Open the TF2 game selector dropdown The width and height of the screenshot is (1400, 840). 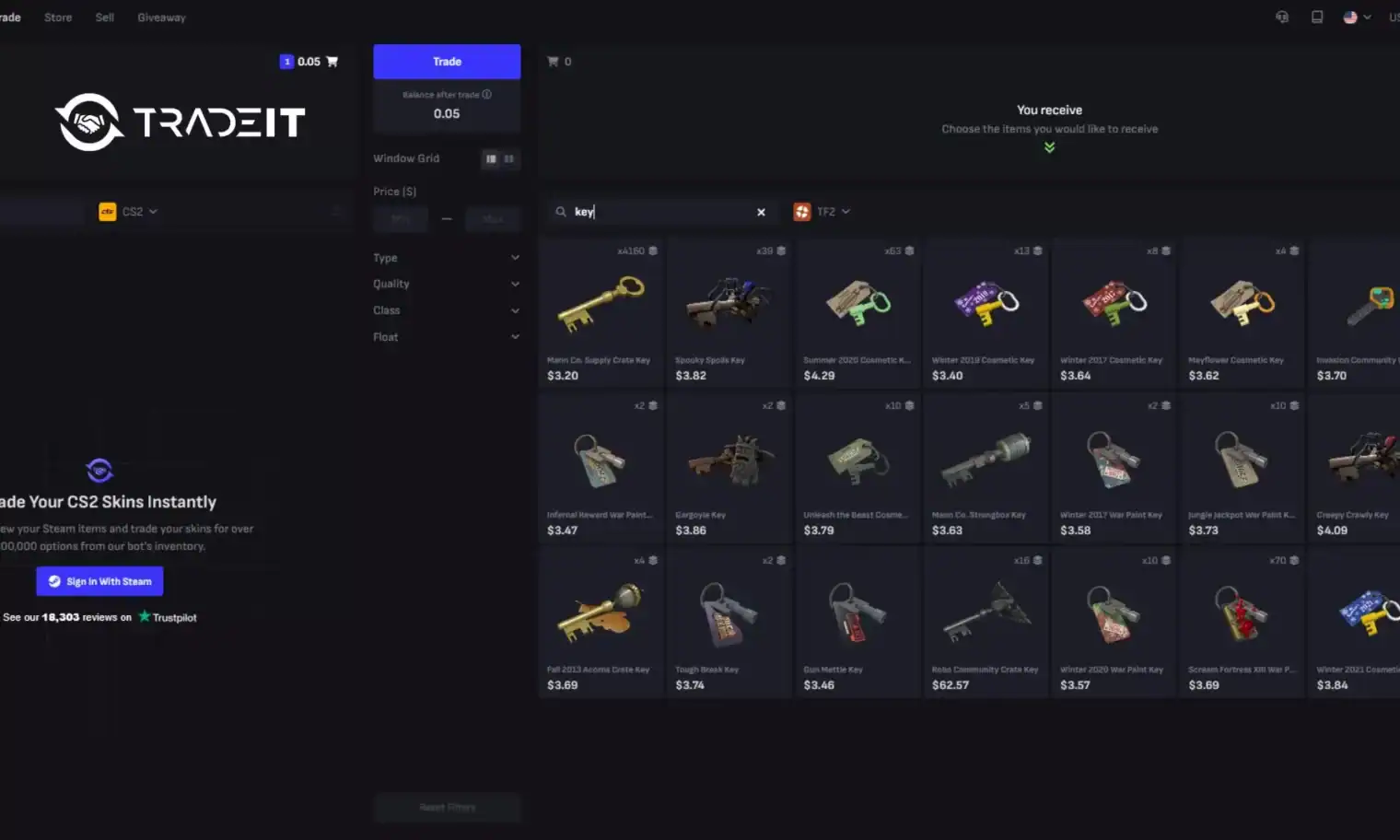pyautogui.click(x=822, y=212)
